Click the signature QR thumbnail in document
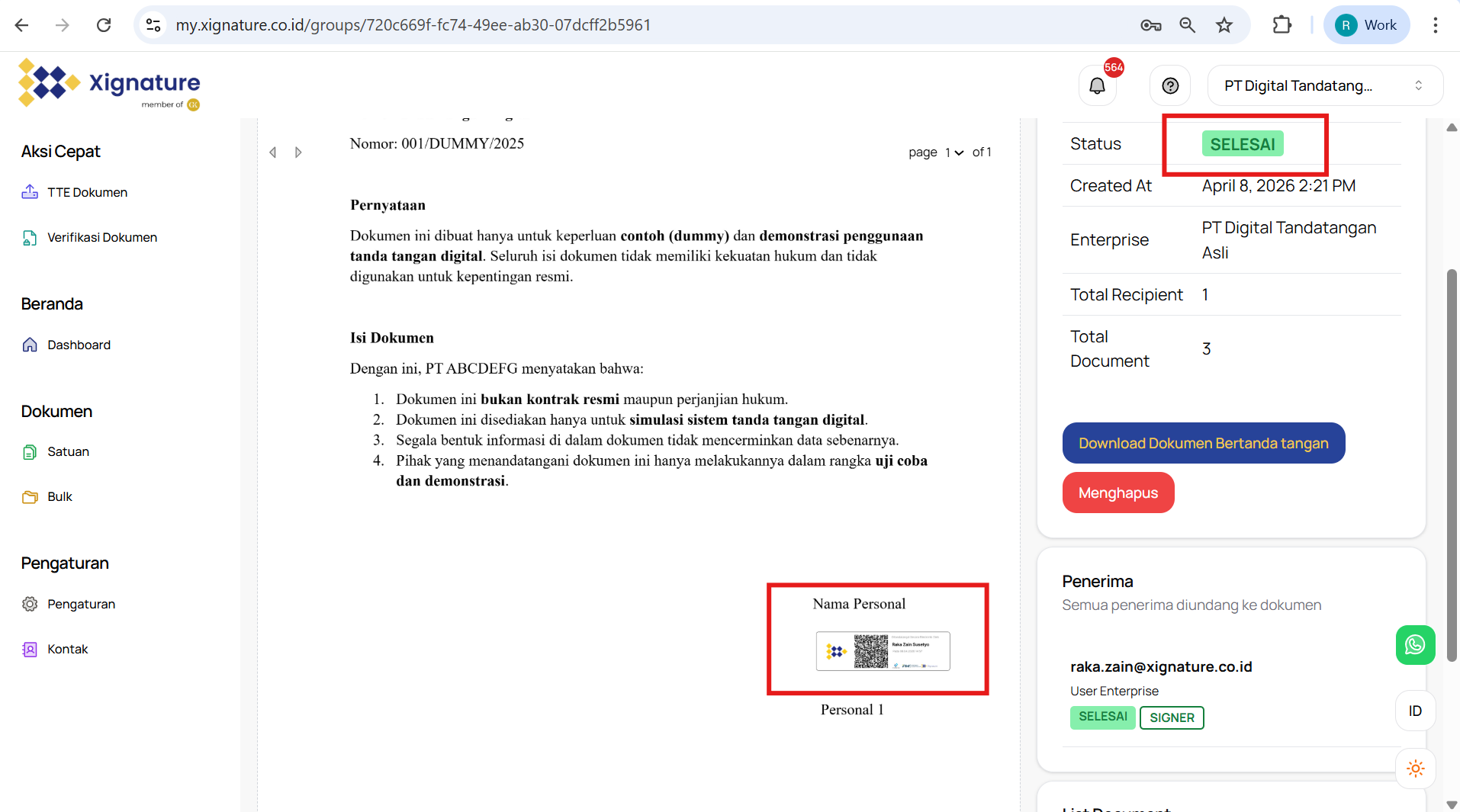Screen dimensions: 1460x812 [883, 651]
